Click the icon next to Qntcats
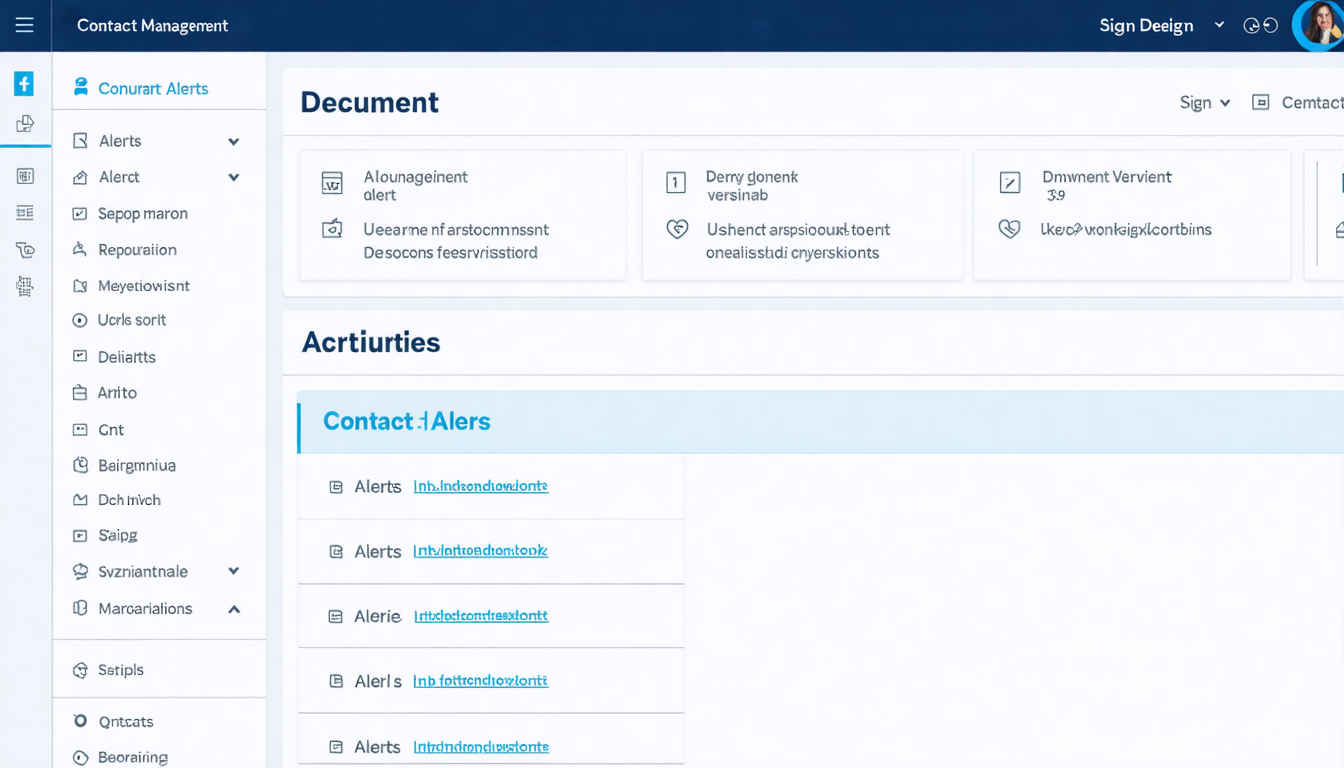This screenshot has width=1344, height=768. 80,721
